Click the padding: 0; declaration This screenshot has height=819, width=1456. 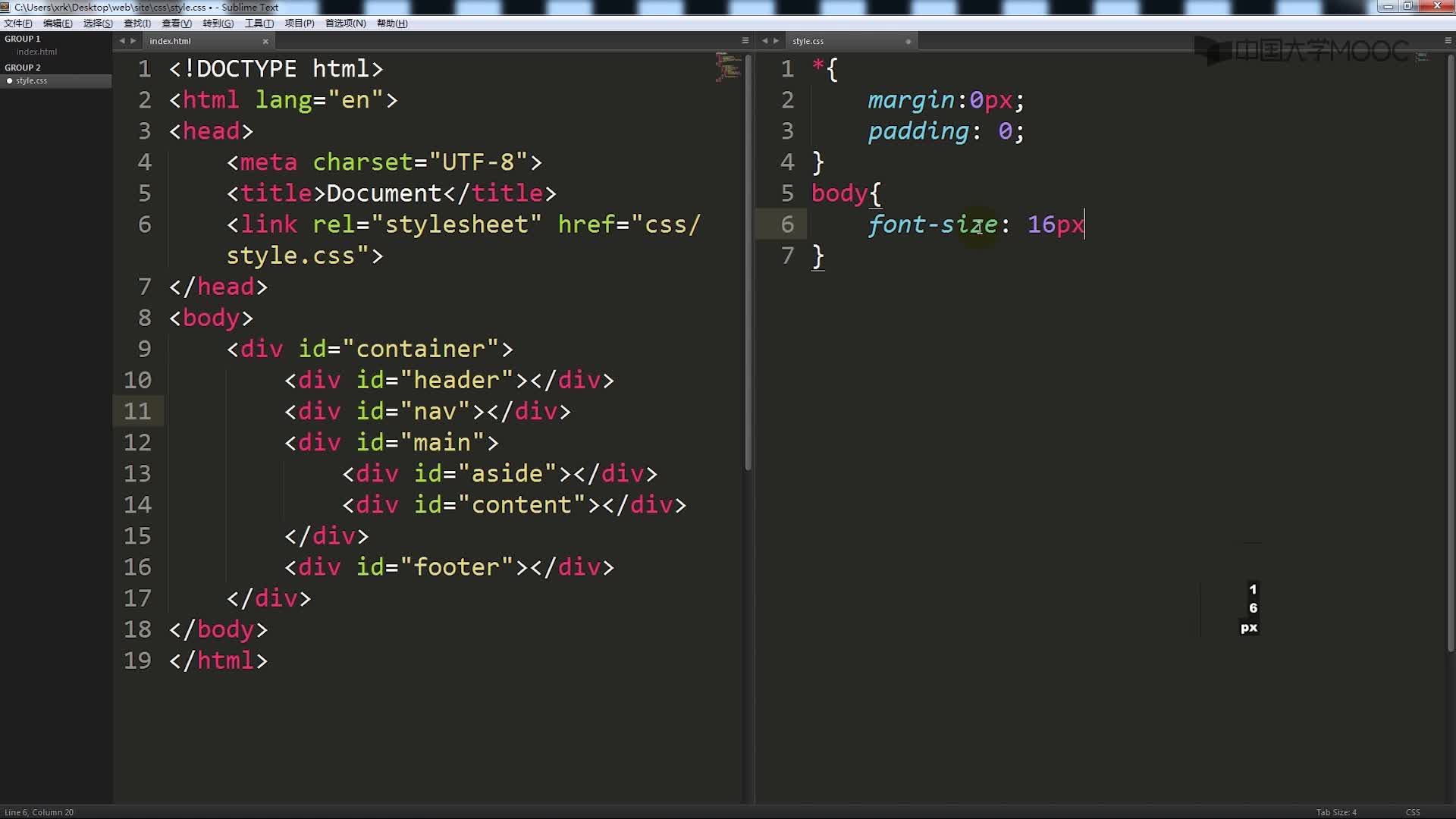[x=946, y=131]
